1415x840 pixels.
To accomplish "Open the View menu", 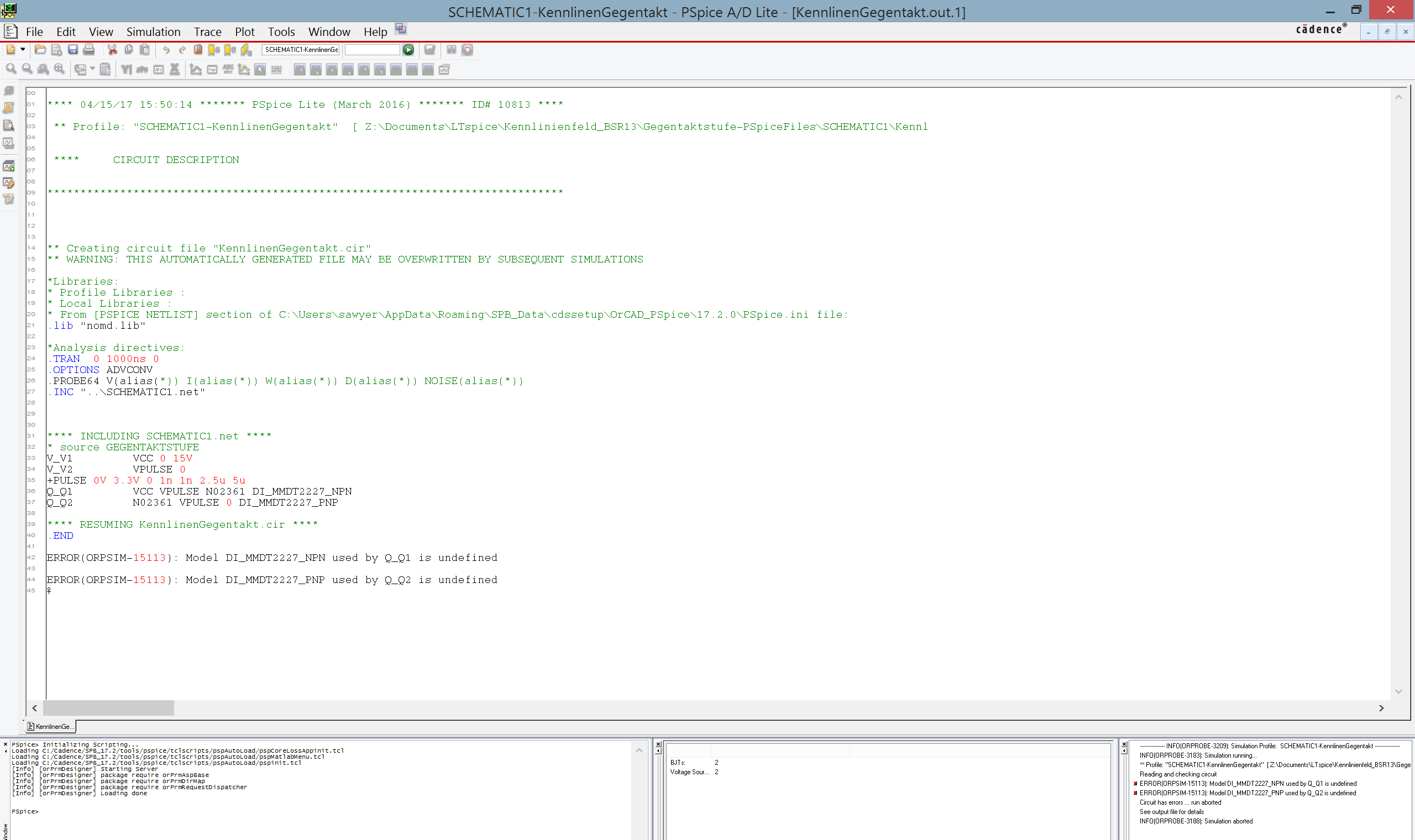I will click(101, 32).
